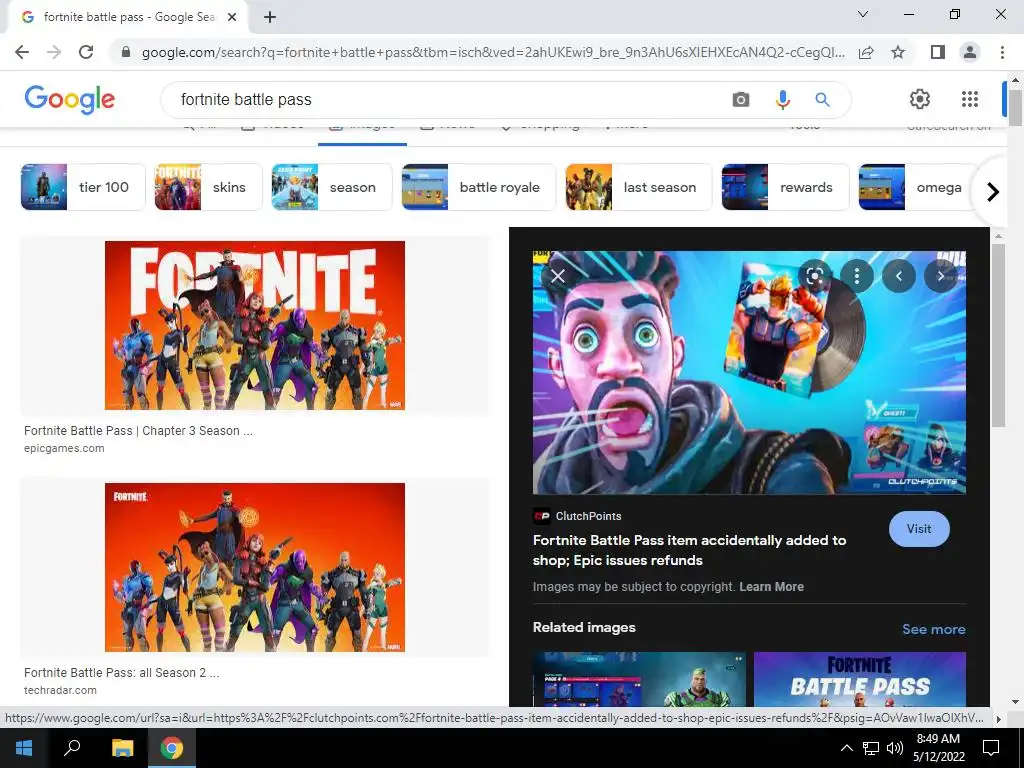1024x768 pixels.
Task: Click the ClutchPoints source name
Action: point(588,516)
